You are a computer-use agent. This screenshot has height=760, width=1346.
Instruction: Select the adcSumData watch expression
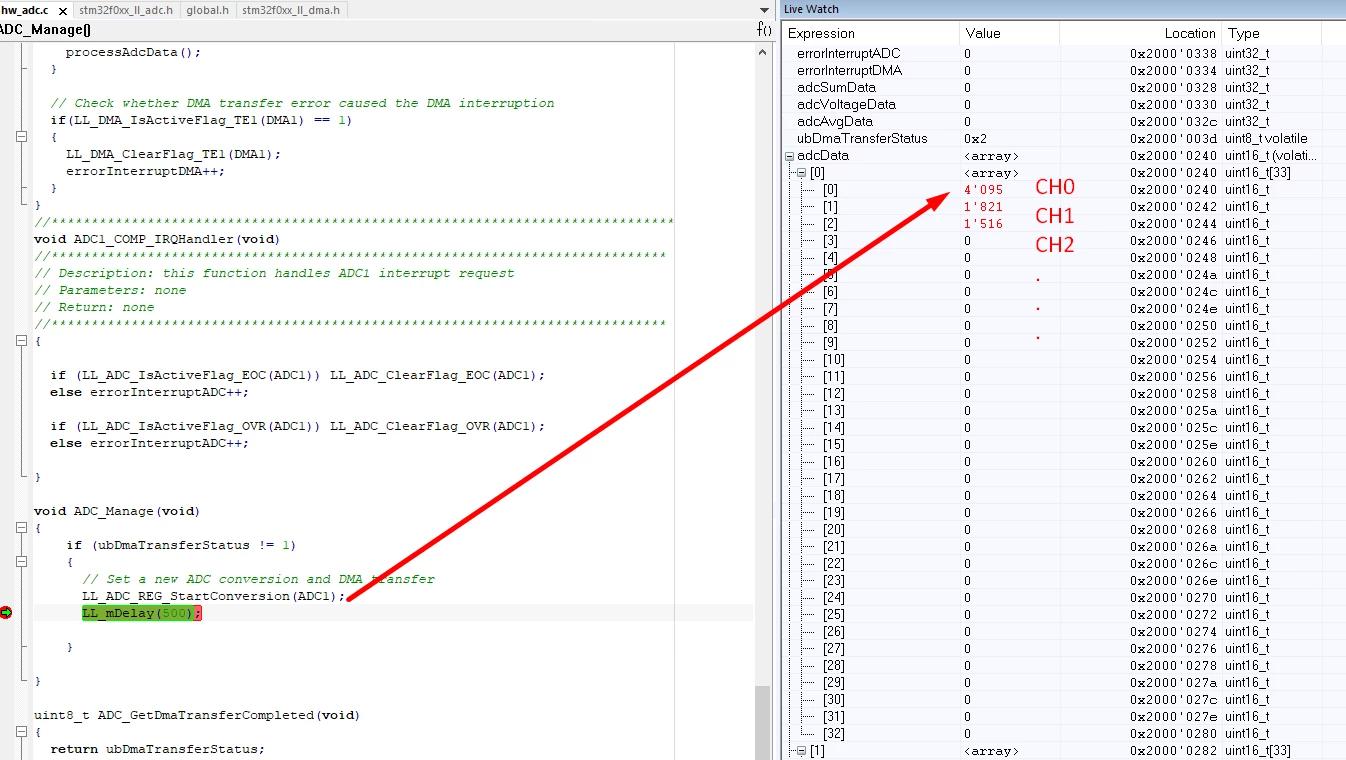point(836,87)
